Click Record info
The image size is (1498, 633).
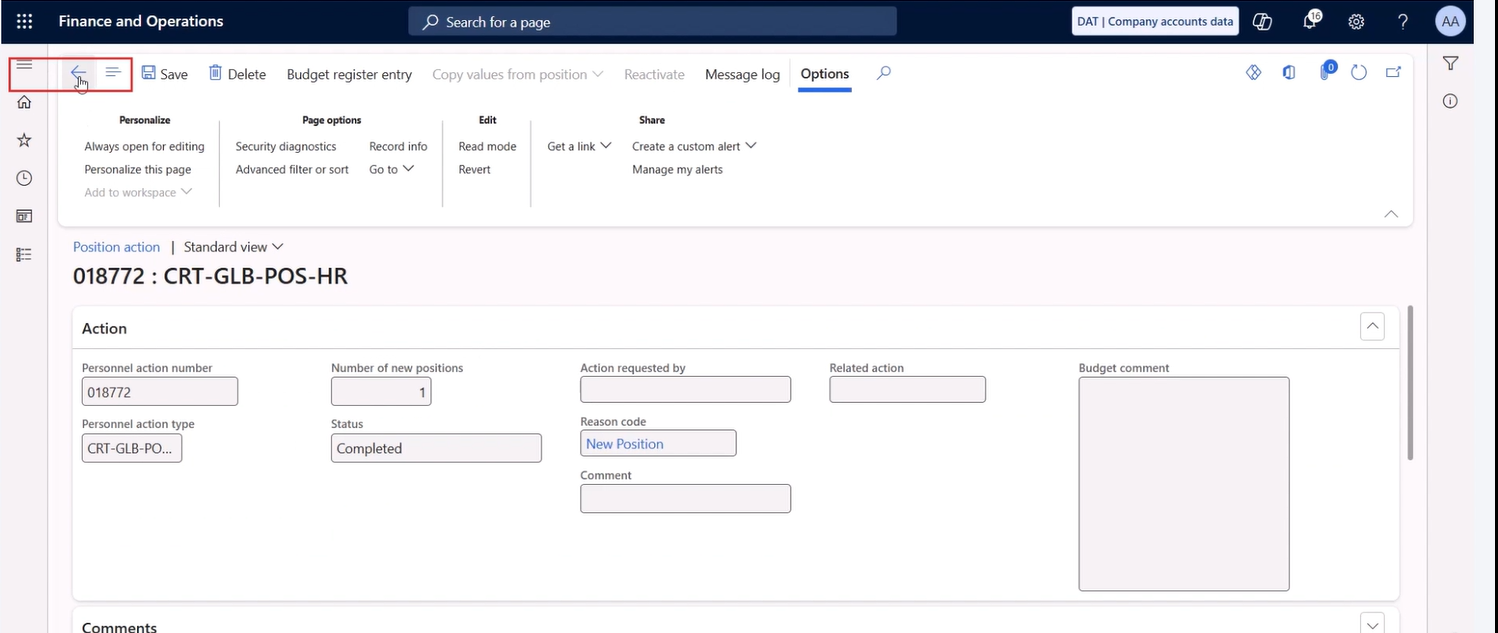[398, 146]
